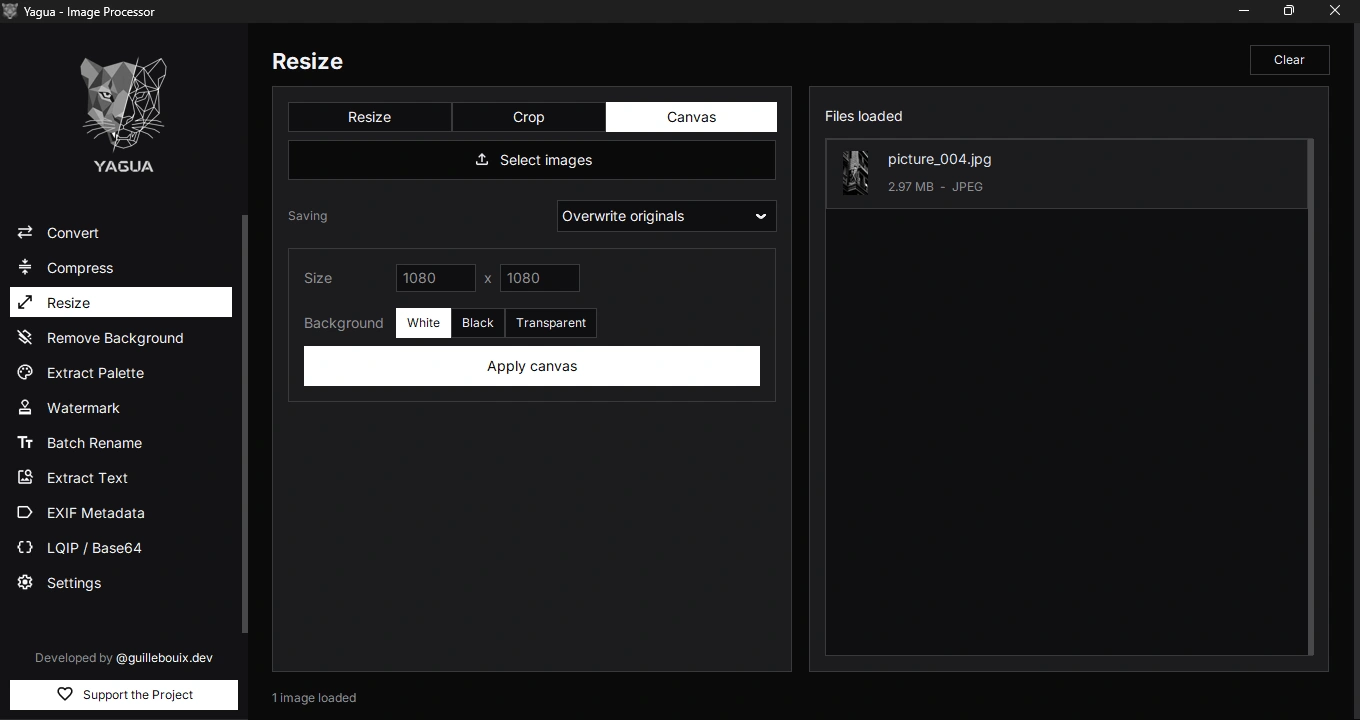Click the Yagua app icon in title bar

tap(11, 11)
